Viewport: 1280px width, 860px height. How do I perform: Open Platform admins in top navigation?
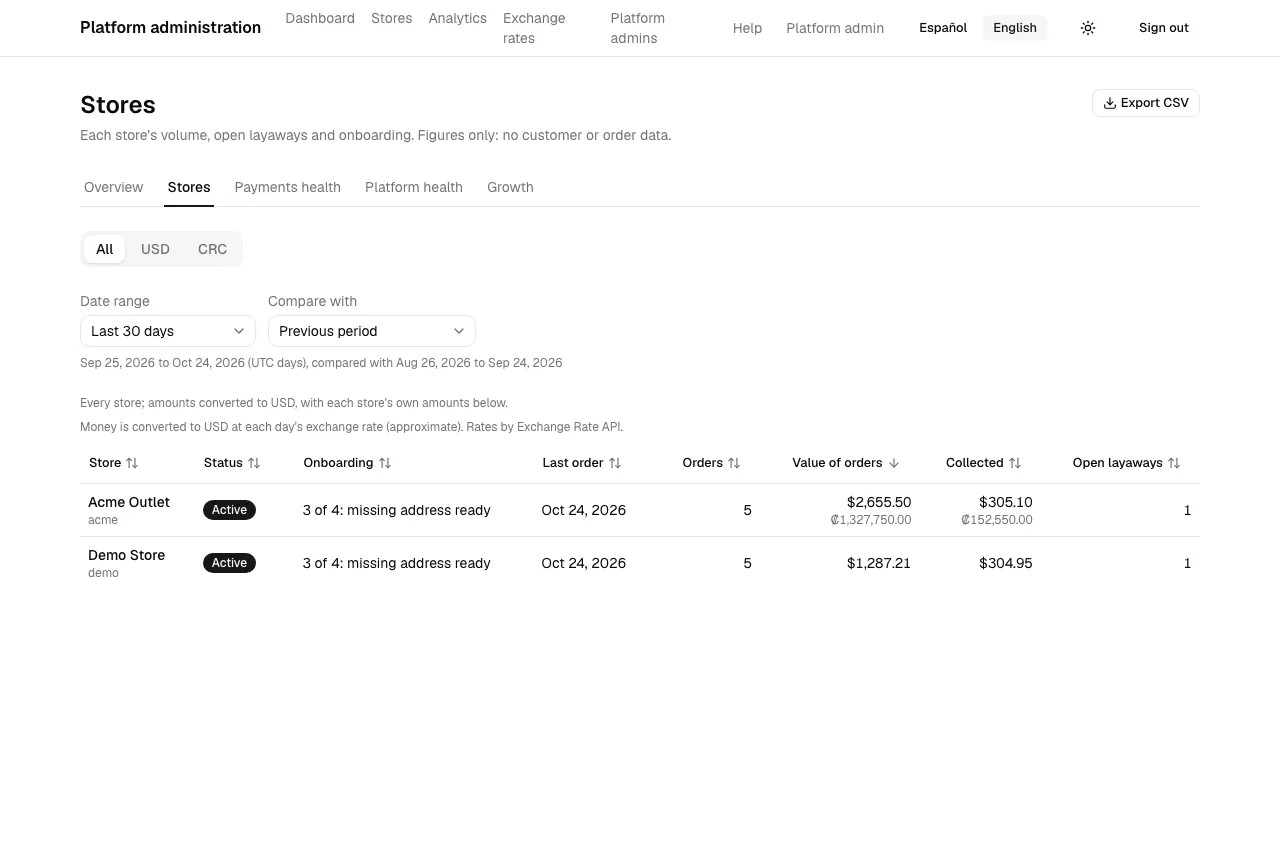click(x=638, y=28)
